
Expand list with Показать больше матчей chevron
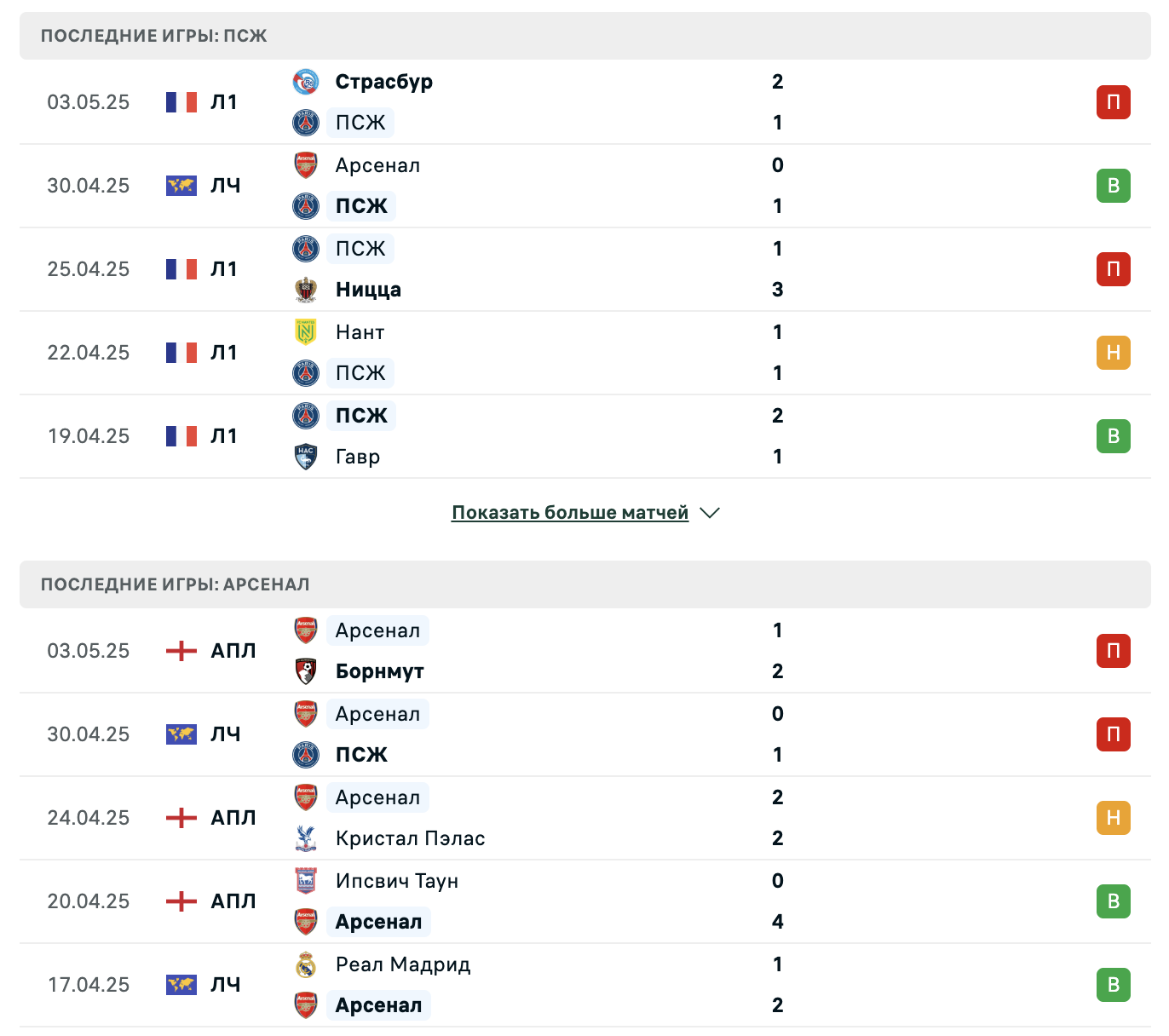click(710, 513)
